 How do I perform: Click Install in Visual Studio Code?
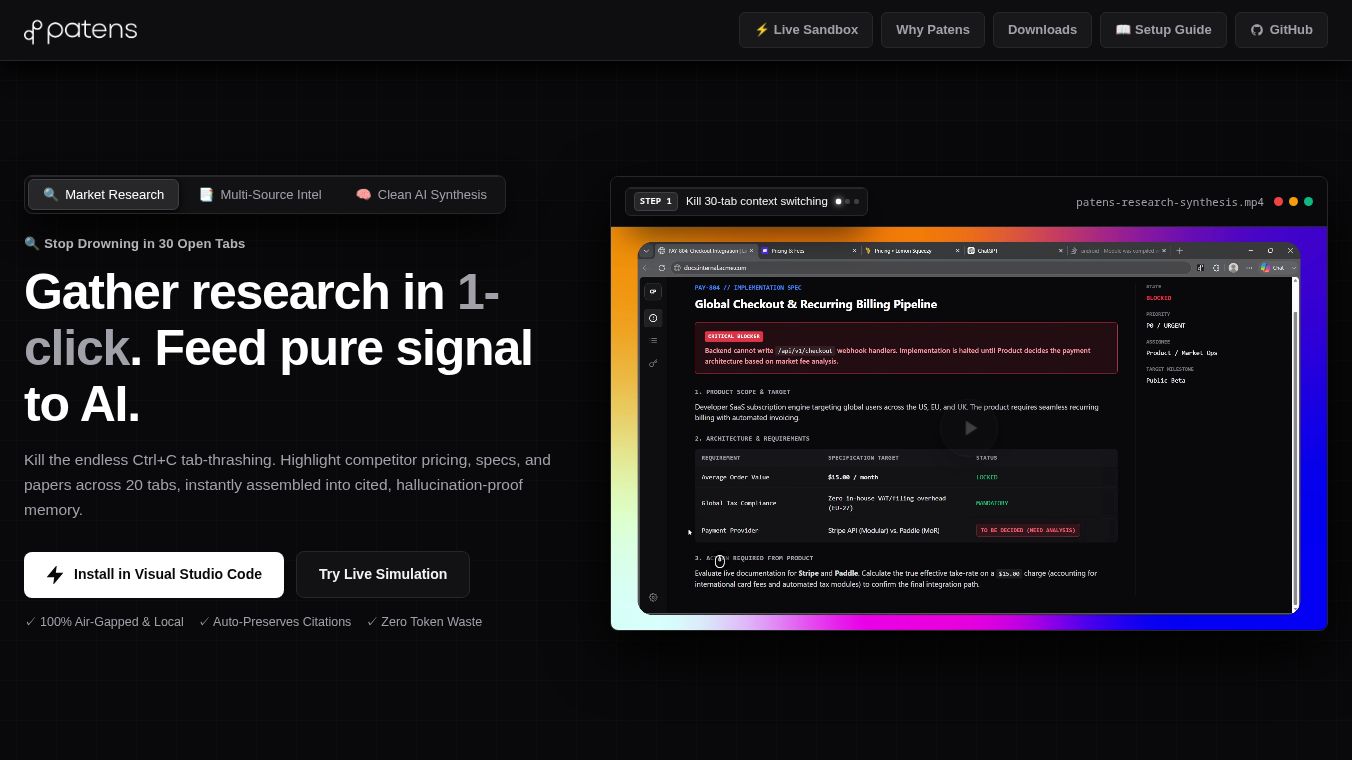tap(154, 575)
